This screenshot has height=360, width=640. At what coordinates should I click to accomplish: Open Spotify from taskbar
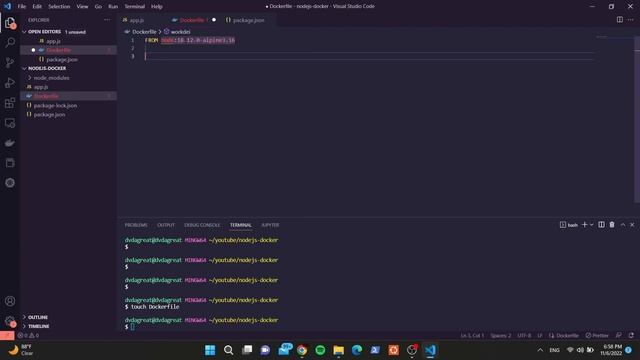tap(320, 350)
